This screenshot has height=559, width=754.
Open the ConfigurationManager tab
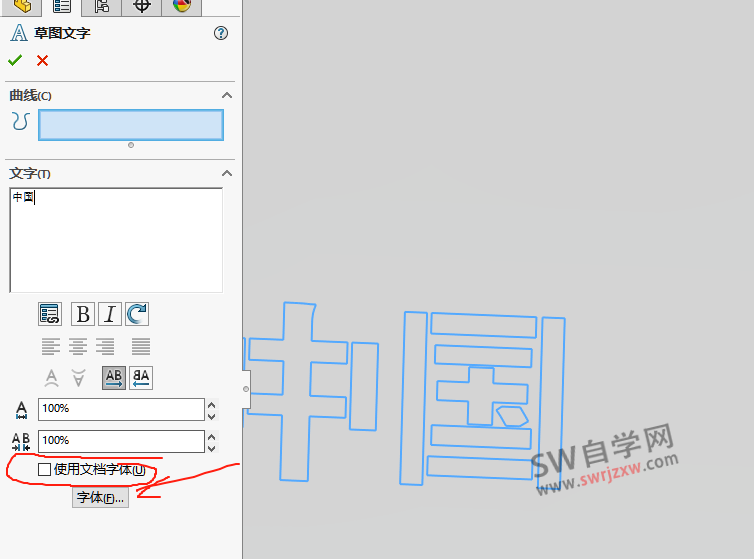click(x=101, y=7)
